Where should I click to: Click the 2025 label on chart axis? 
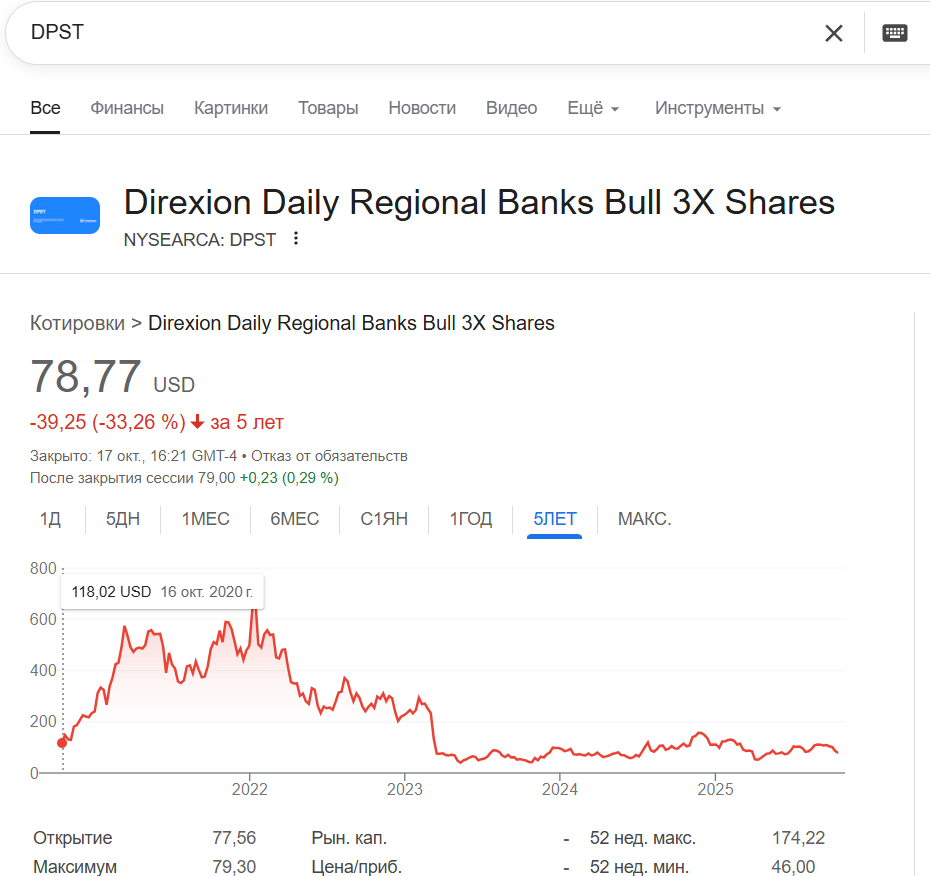(715, 789)
